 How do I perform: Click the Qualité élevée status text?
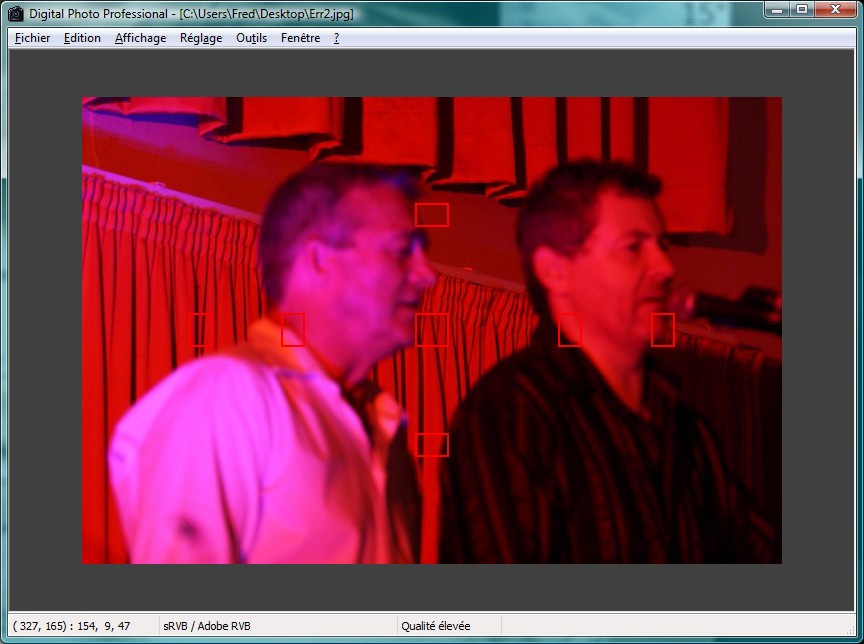coord(435,626)
